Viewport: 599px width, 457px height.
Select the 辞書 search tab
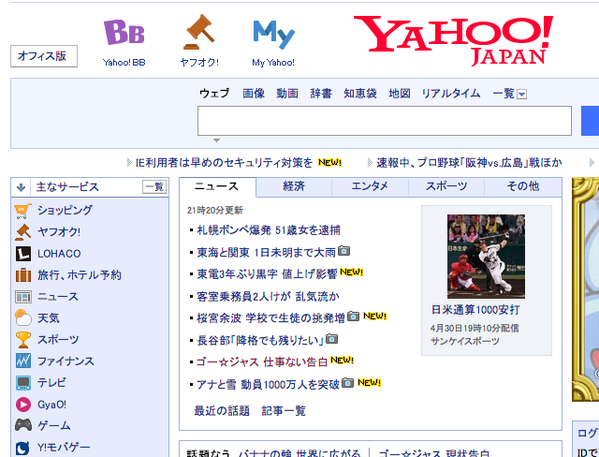click(321, 93)
